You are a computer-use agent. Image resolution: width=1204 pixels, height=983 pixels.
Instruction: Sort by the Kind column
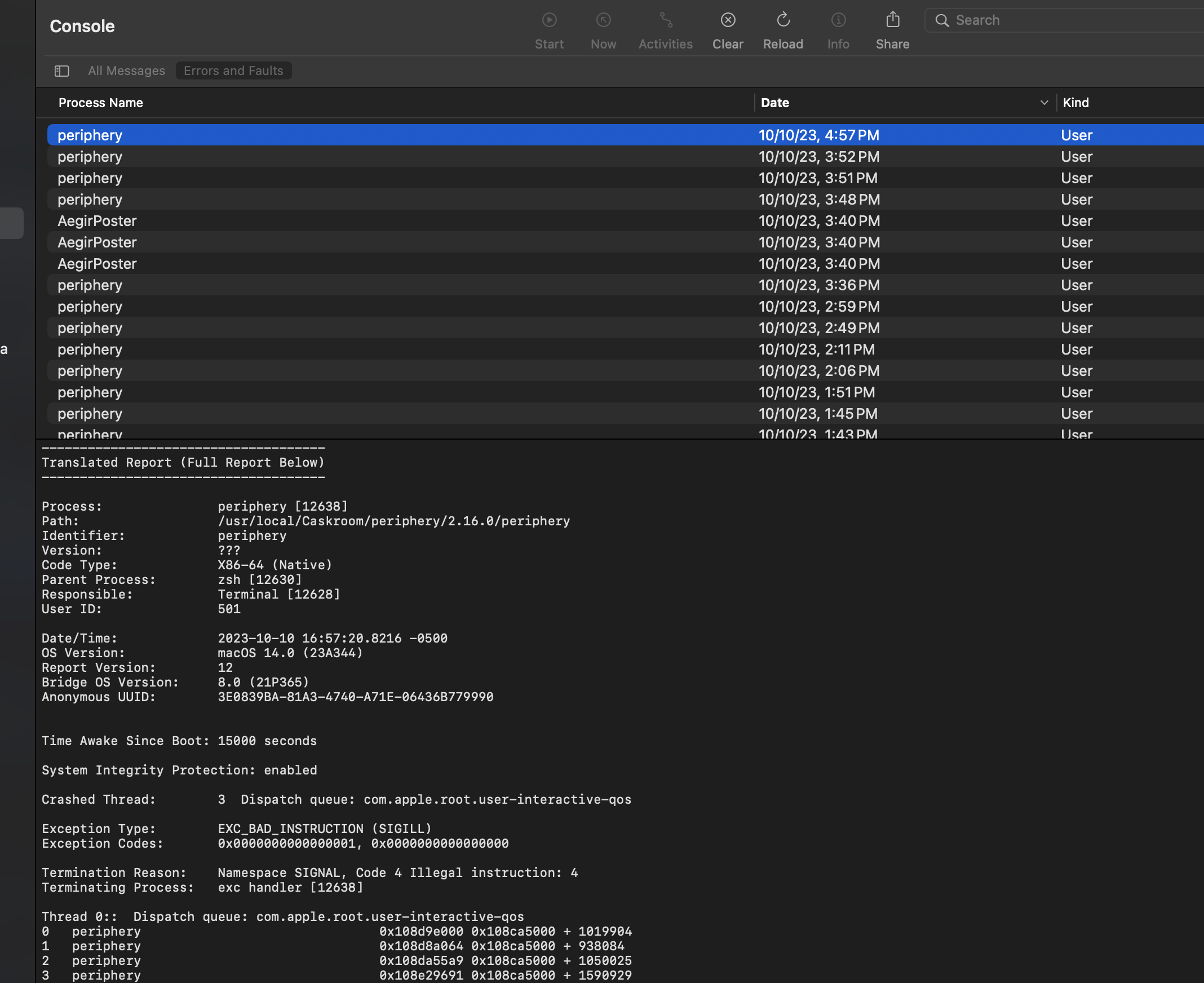[1075, 103]
